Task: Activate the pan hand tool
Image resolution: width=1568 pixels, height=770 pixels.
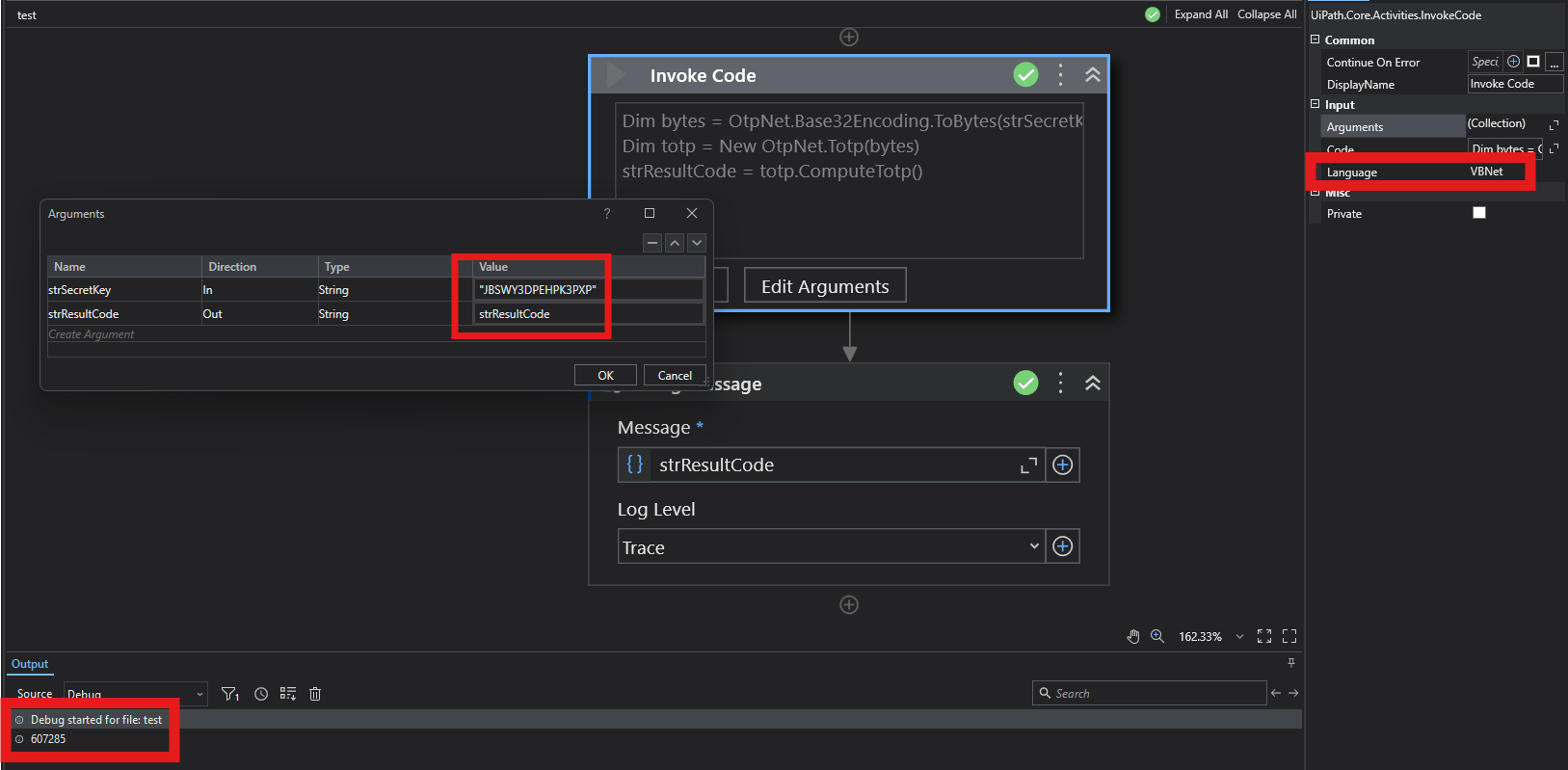Action: tap(1133, 636)
